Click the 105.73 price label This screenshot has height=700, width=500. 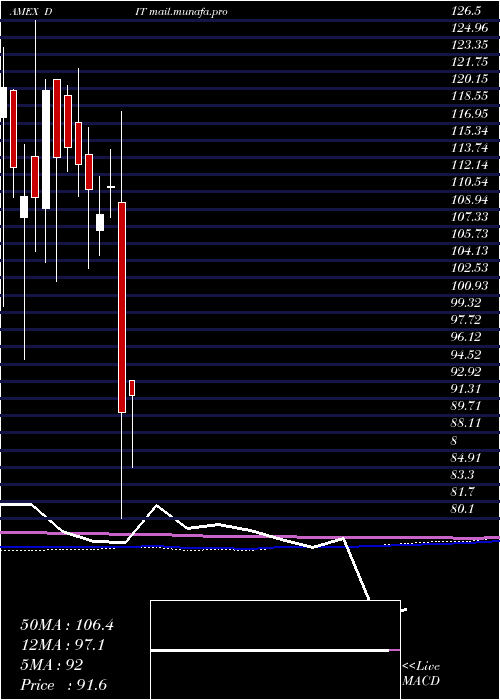(469, 234)
